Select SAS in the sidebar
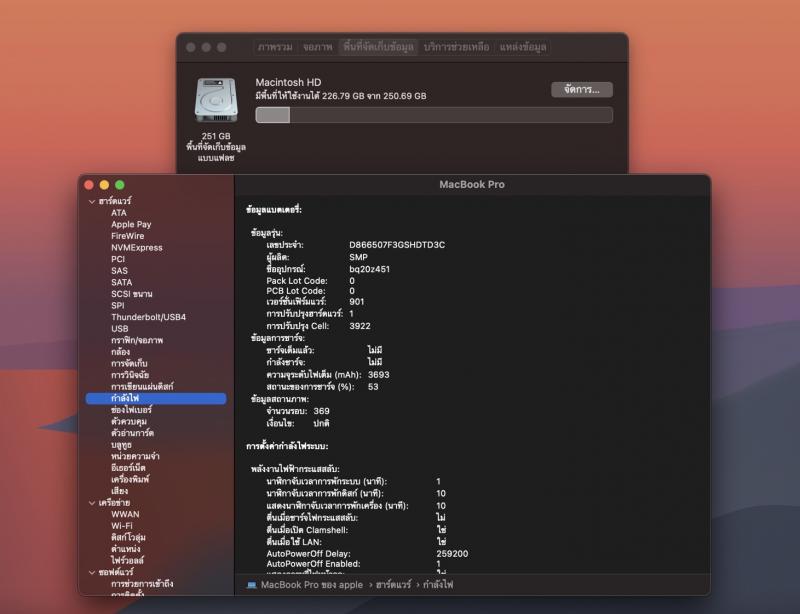This screenshot has width=800, height=614. [x=119, y=271]
